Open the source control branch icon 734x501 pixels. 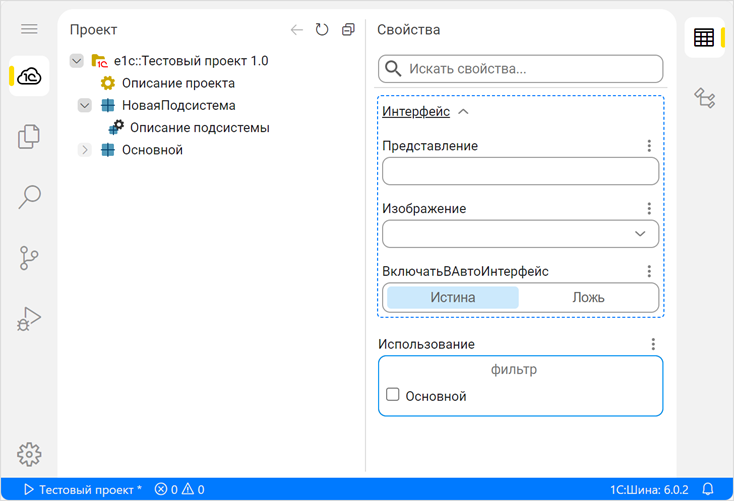click(x=29, y=258)
